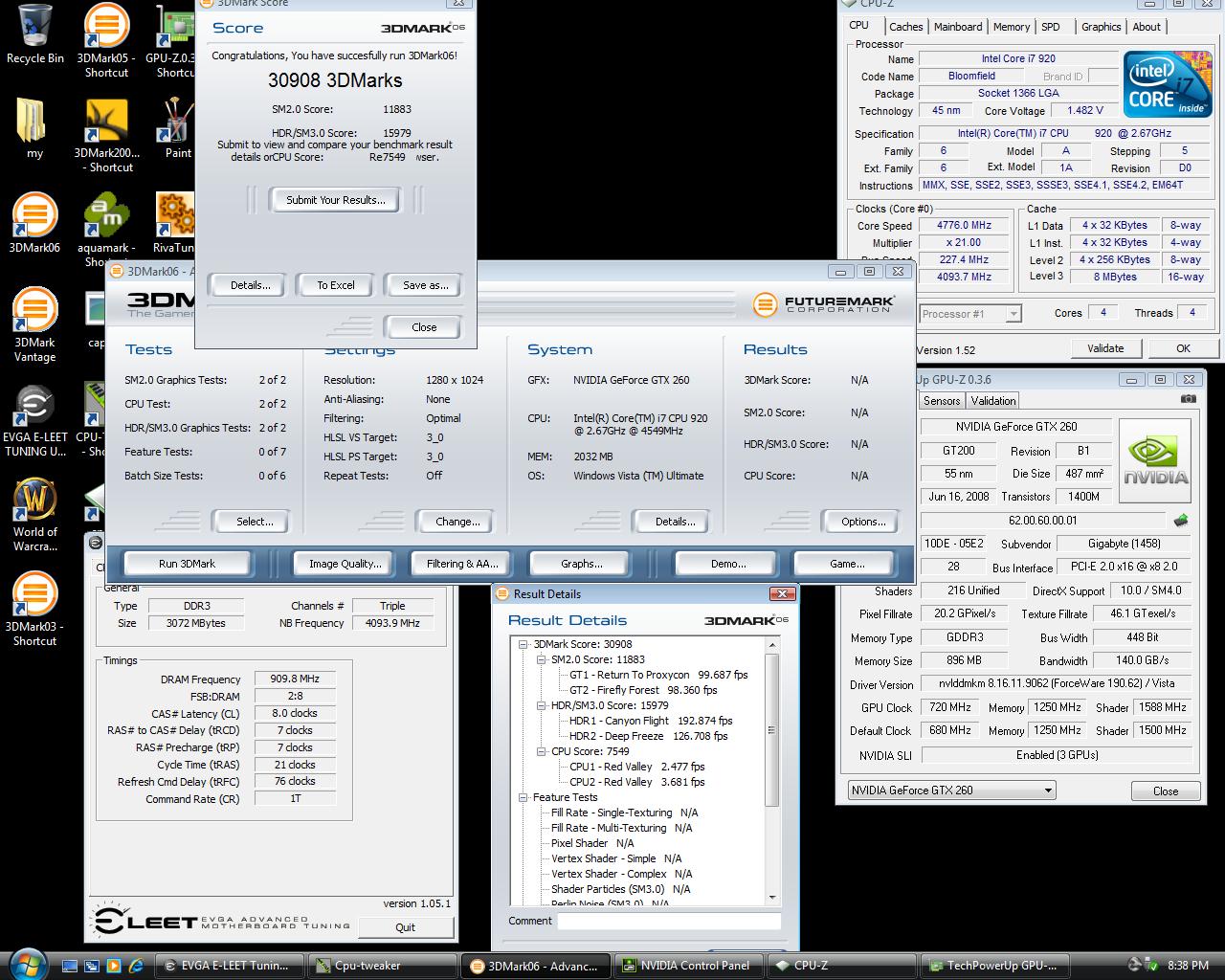
Task: Open Image Quality settings button
Action: pos(345,564)
